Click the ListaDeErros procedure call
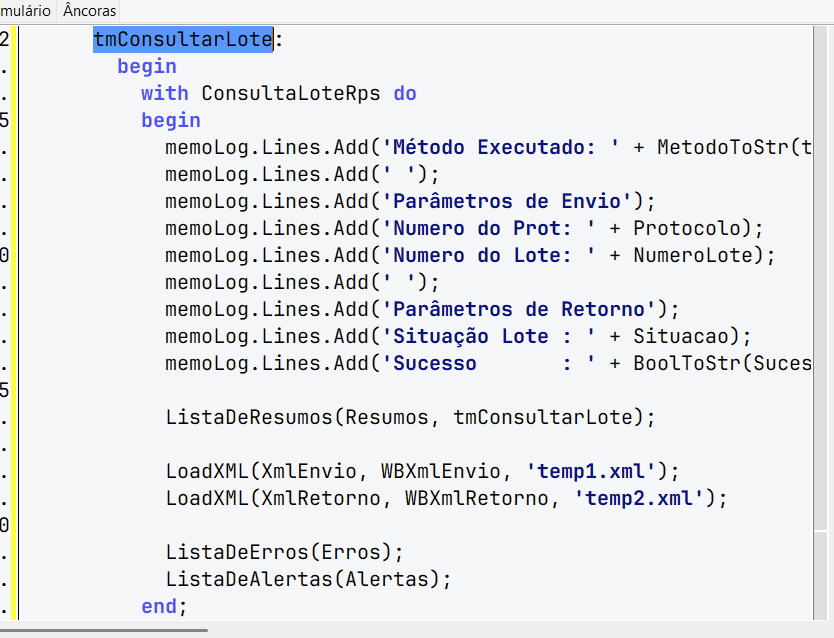 click(237, 552)
